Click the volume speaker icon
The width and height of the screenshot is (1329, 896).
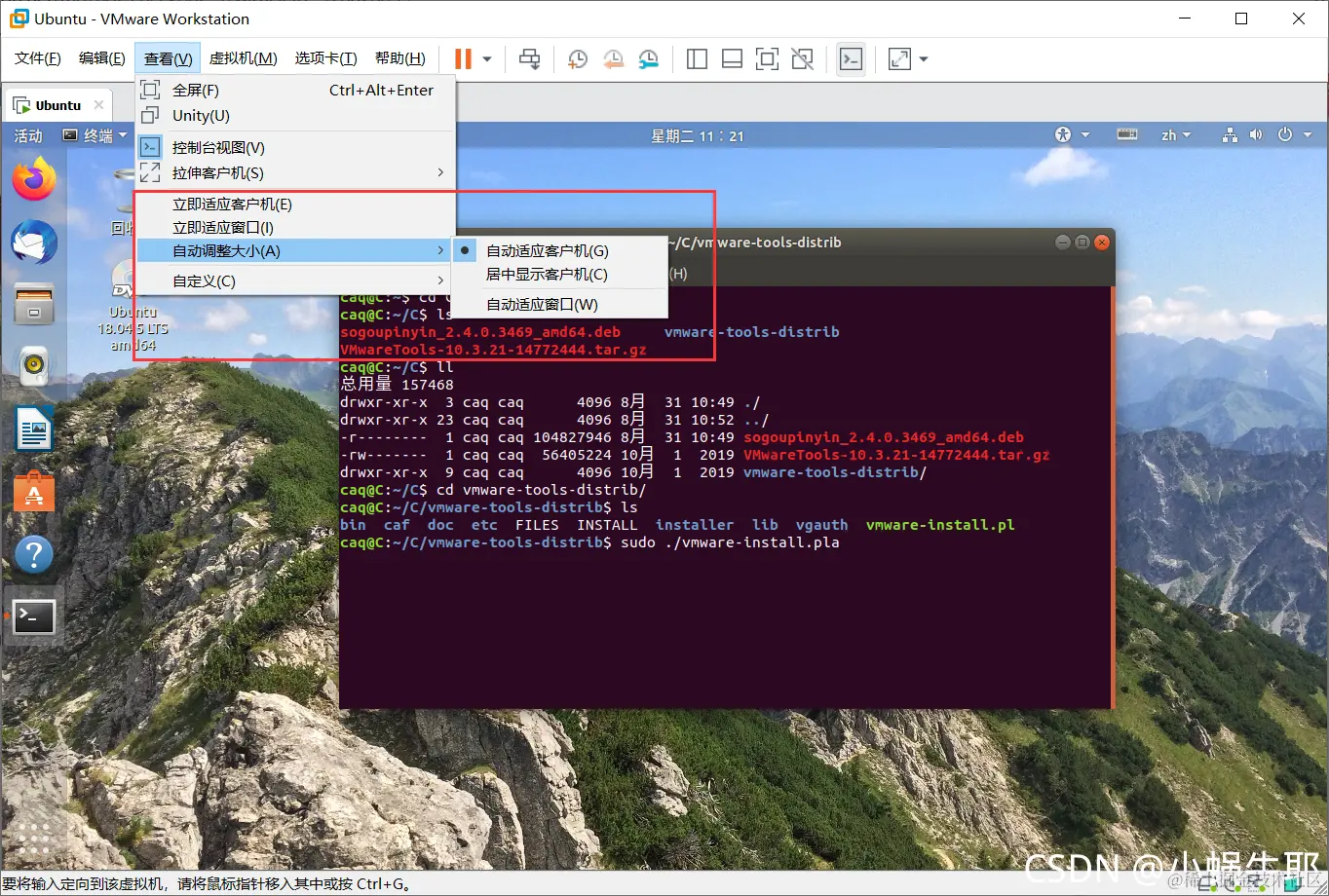coord(1256,135)
